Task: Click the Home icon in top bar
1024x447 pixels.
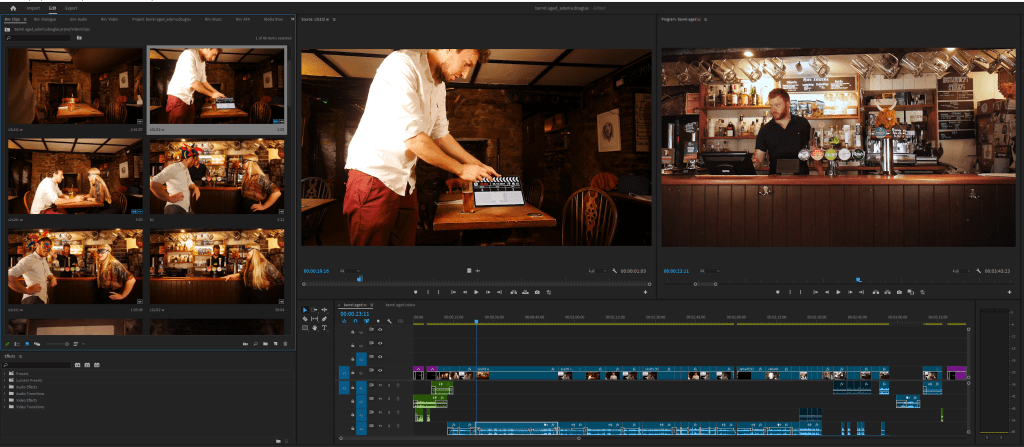Action: [x=12, y=8]
